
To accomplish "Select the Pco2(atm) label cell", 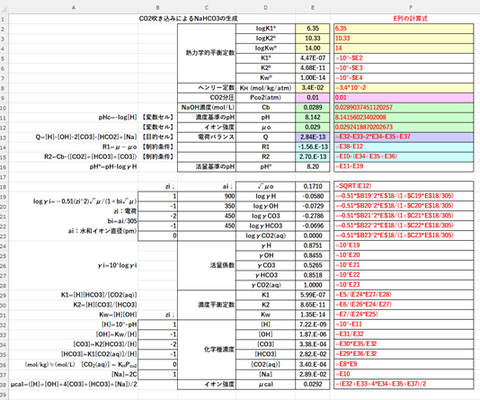I will tap(265, 98).
